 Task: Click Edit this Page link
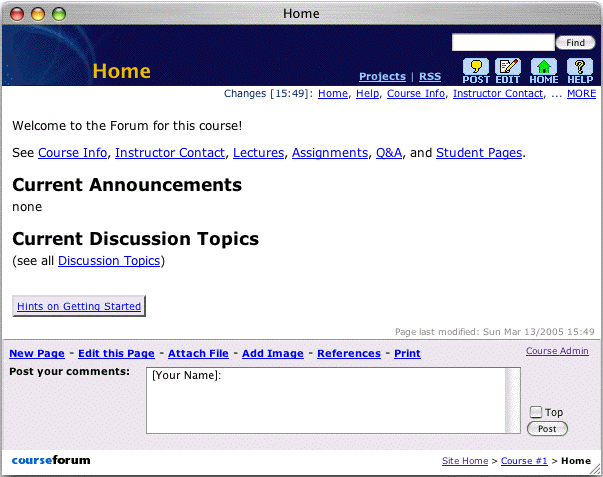116,354
